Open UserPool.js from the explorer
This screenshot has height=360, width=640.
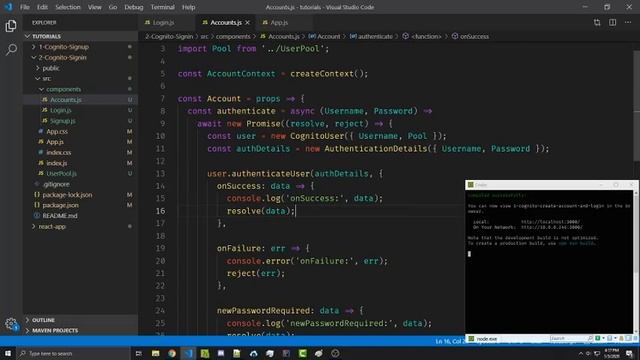(x=61, y=173)
